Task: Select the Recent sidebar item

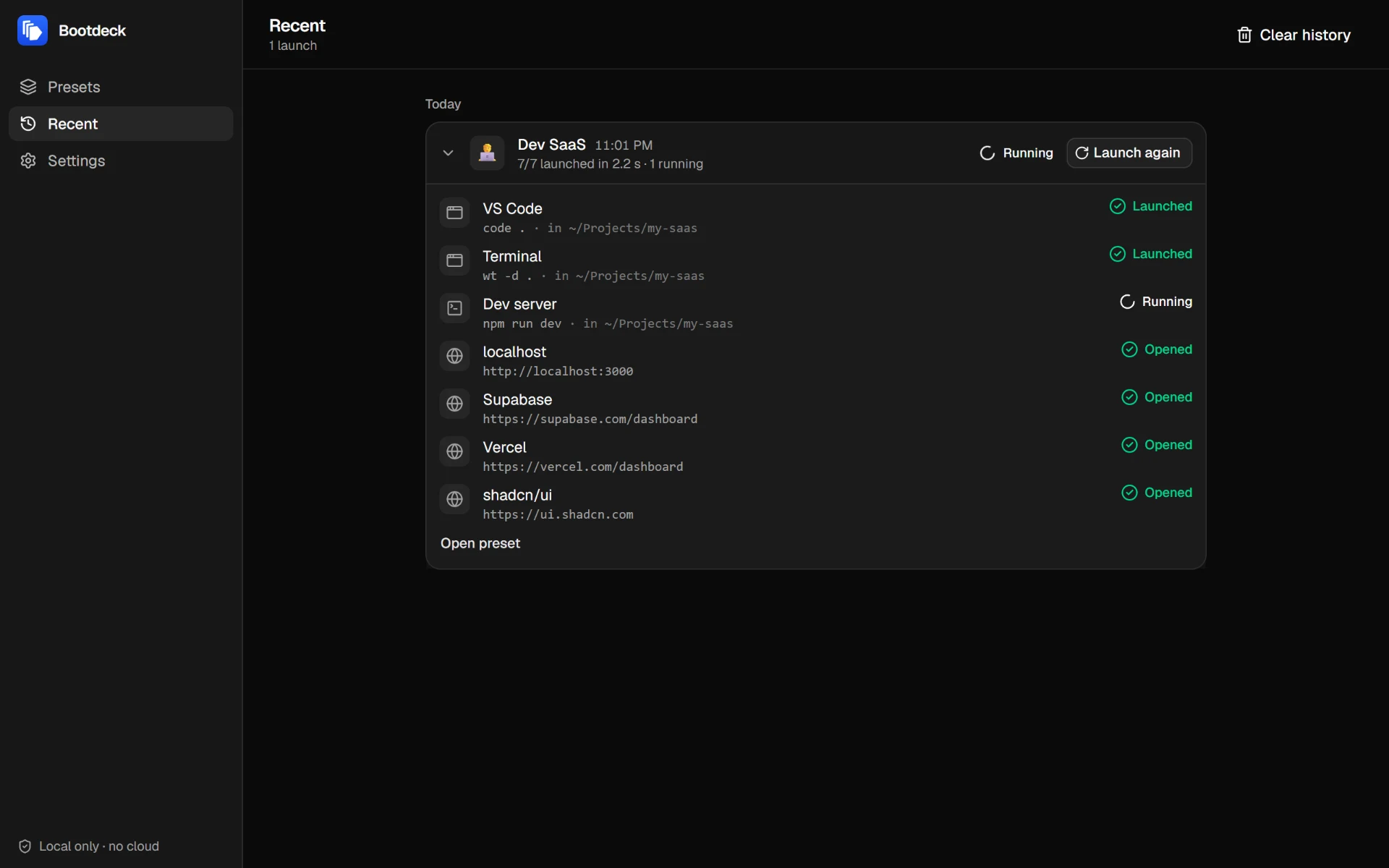Action: coord(121,124)
